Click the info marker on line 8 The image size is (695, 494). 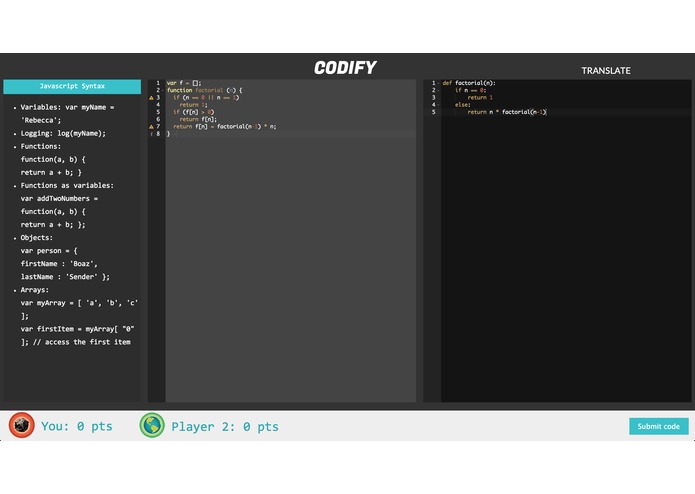pyautogui.click(x=152, y=134)
